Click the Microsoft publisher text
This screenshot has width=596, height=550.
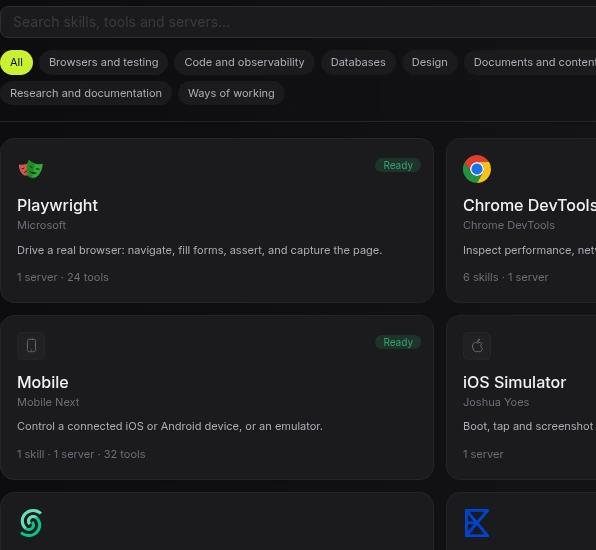41,225
